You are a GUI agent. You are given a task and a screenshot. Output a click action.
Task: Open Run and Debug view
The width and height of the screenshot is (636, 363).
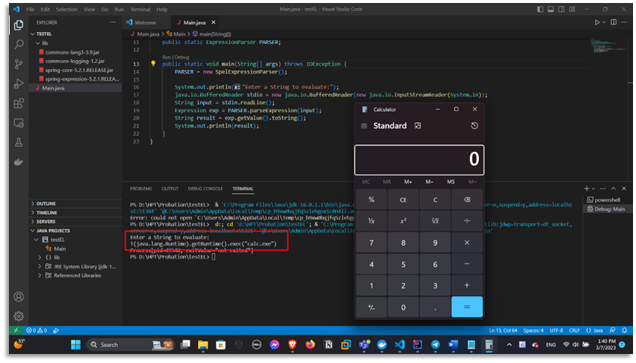[x=19, y=84]
